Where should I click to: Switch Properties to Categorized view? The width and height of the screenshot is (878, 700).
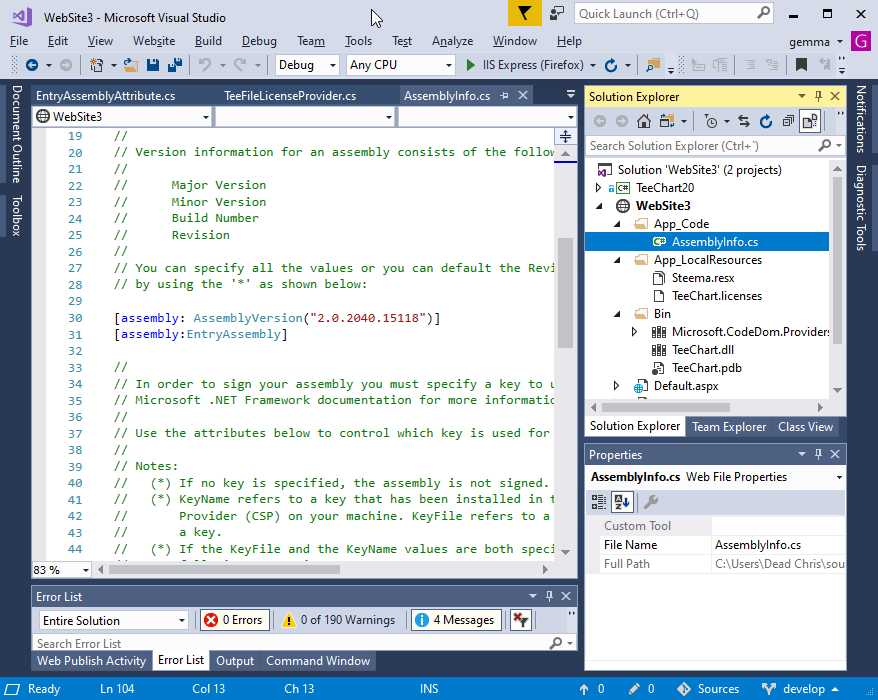[599, 502]
